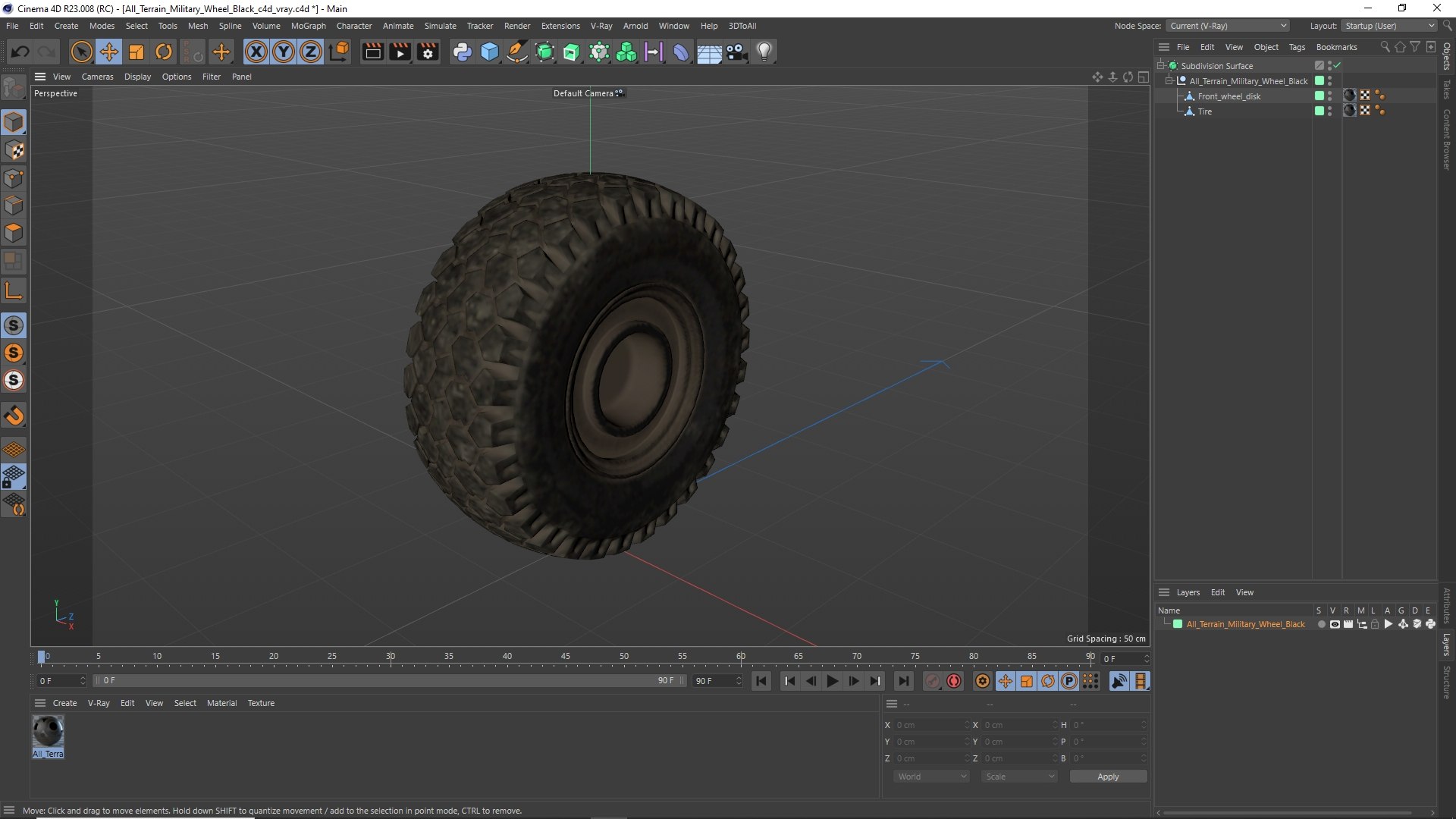Go to start of animation
The width and height of the screenshot is (1456, 819).
(761, 681)
